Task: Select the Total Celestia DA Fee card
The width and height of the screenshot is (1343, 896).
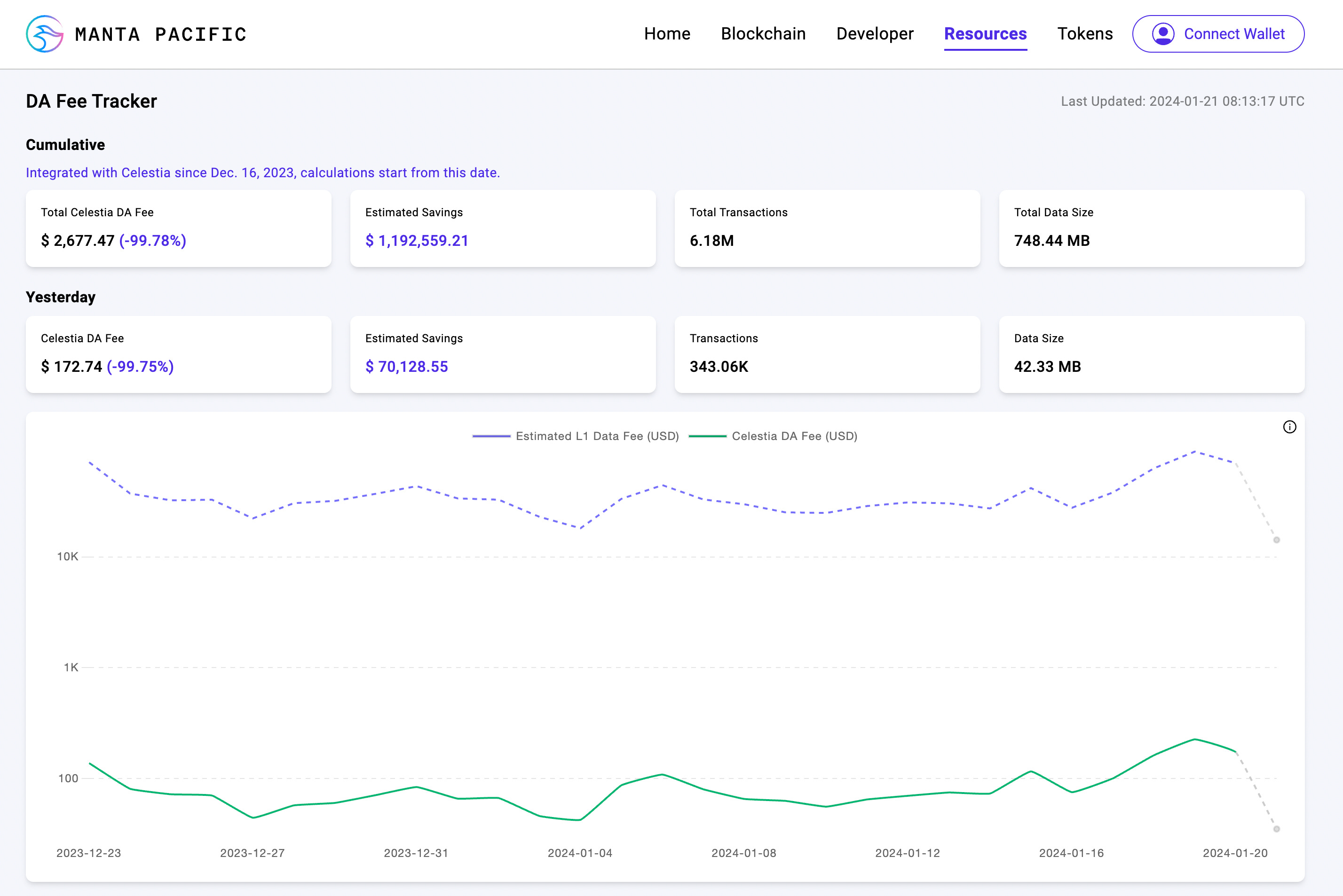Action: click(178, 228)
